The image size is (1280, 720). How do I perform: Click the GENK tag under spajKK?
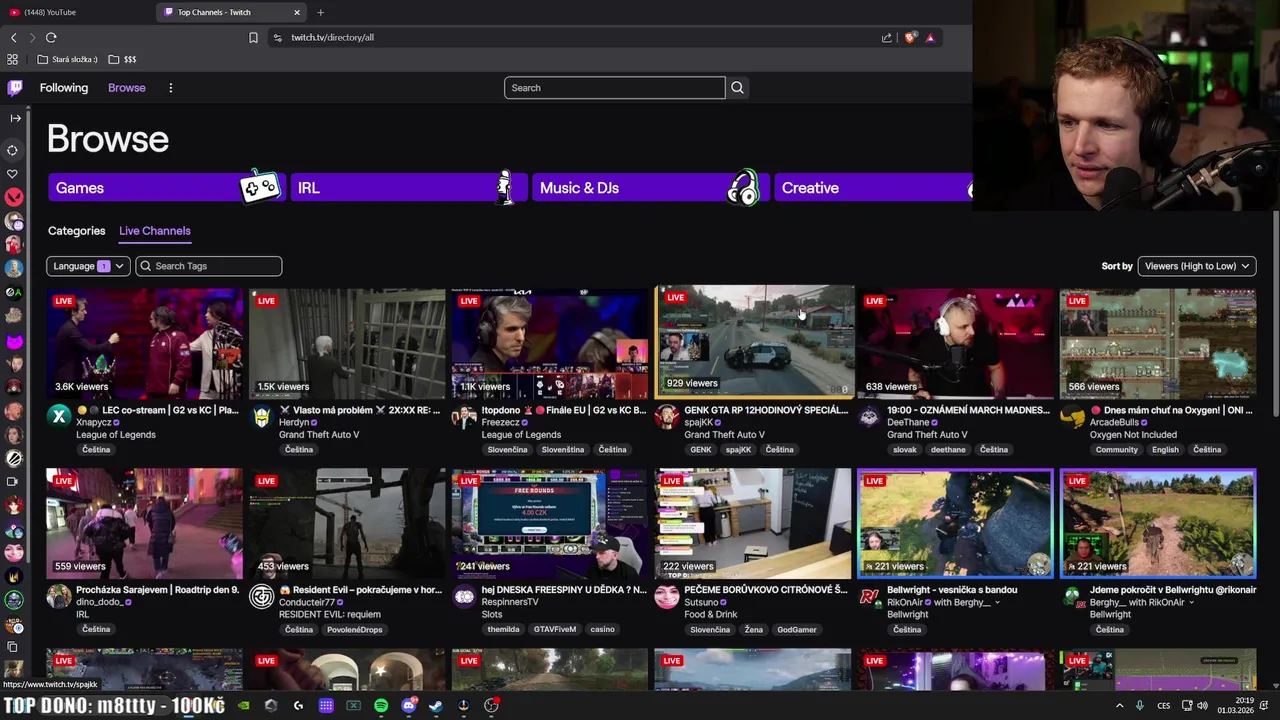click(x=701, y=450)
